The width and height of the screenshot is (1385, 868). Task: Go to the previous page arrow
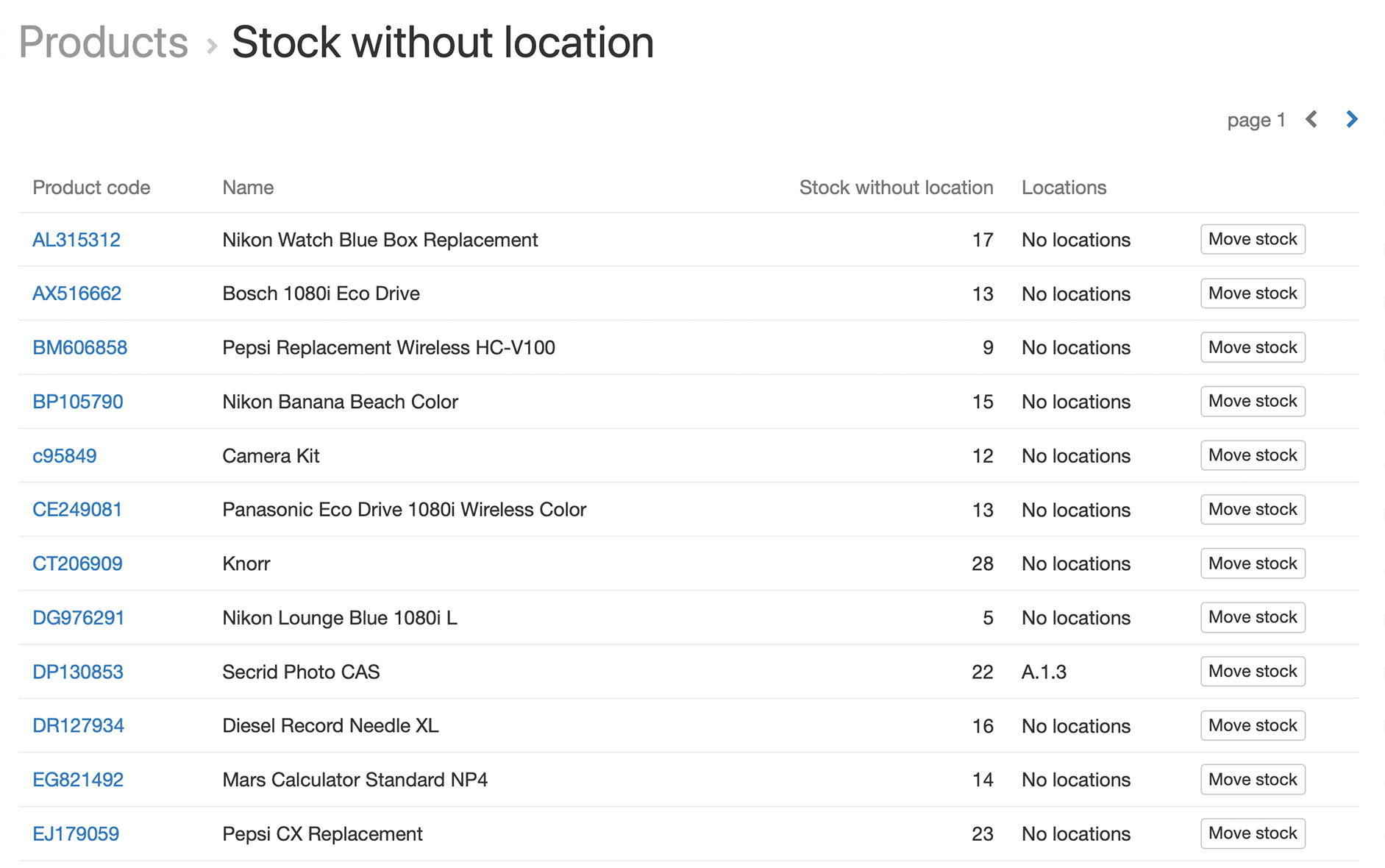[x=1311, y=119]
